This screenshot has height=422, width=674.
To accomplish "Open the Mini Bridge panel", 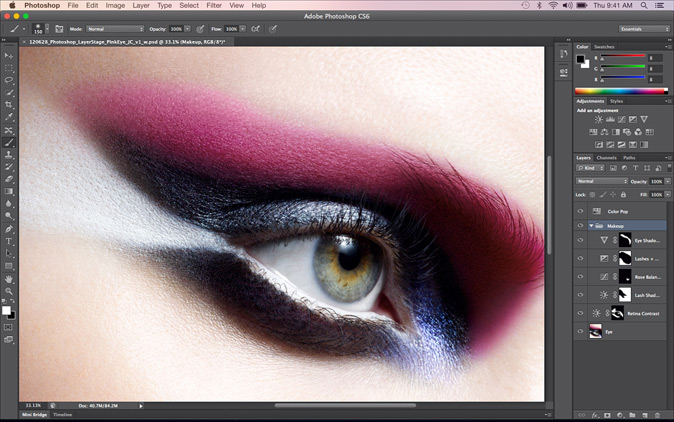I will pyautogui.click(x=33, y=413).
